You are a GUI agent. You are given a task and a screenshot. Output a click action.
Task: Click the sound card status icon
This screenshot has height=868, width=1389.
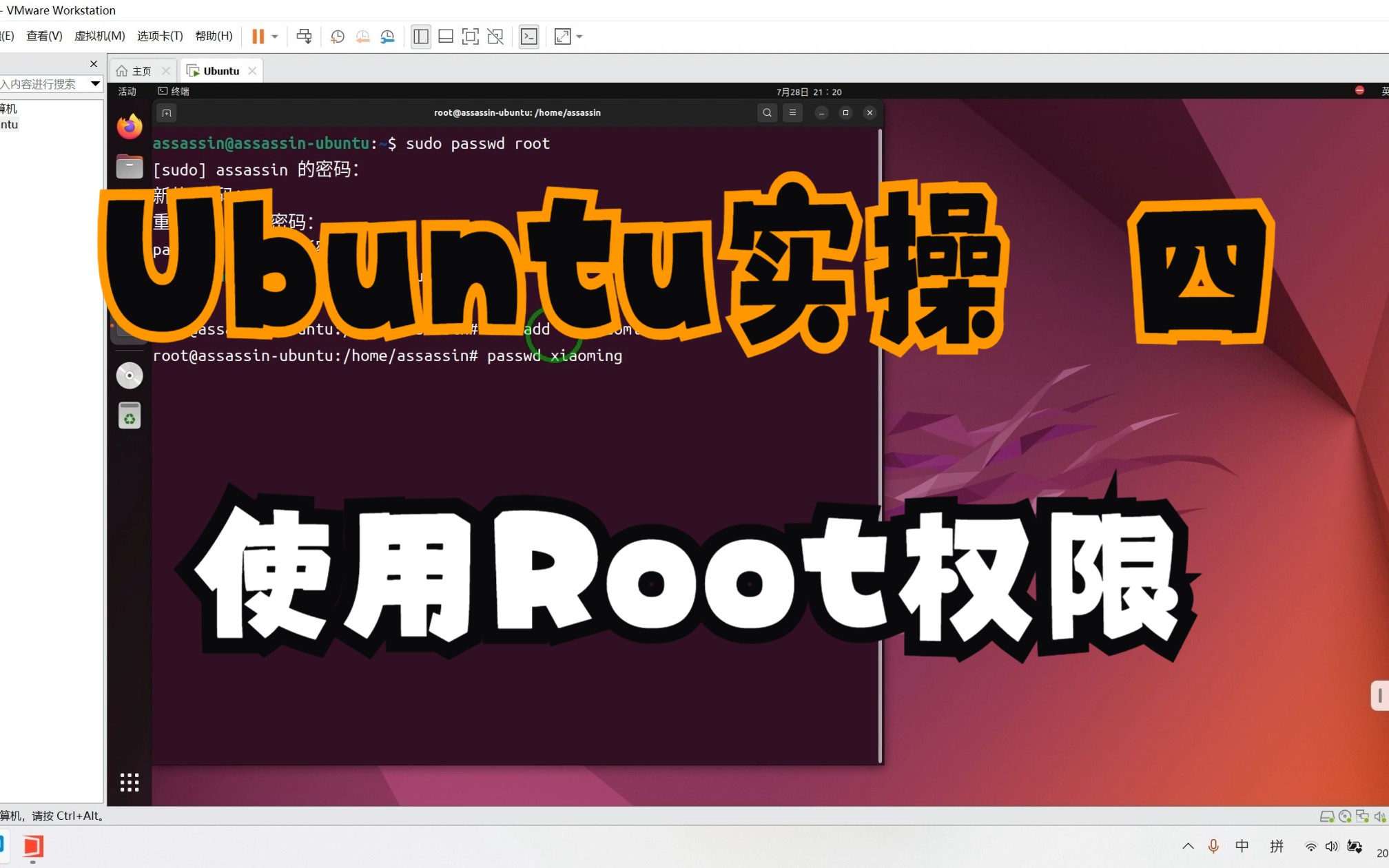[x=1380, y=816]
